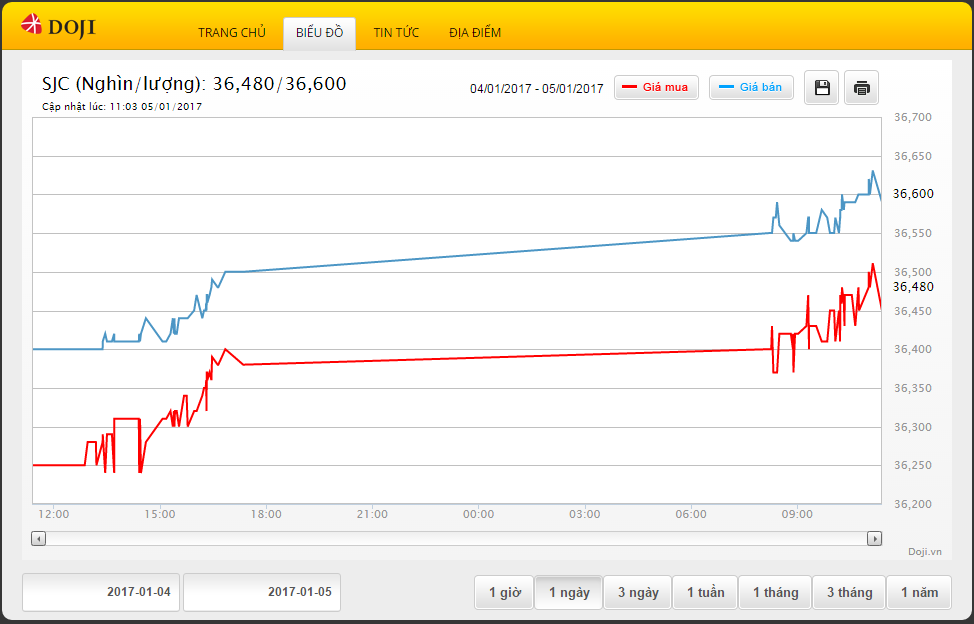Click the Doji.vn credit link

click(925, 552)
